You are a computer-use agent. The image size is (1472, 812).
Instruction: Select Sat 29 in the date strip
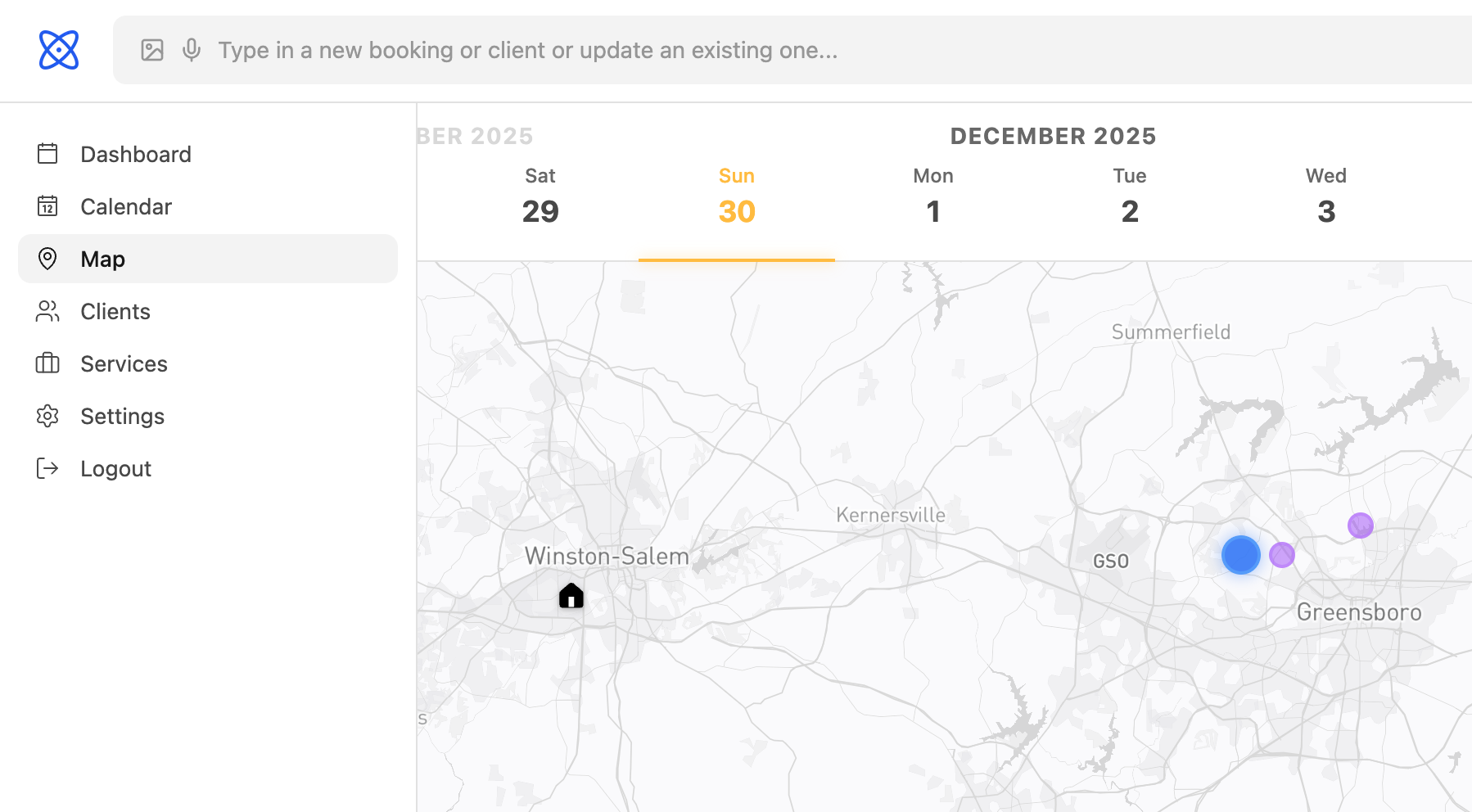pyautogui.click(x=540, y=196)
